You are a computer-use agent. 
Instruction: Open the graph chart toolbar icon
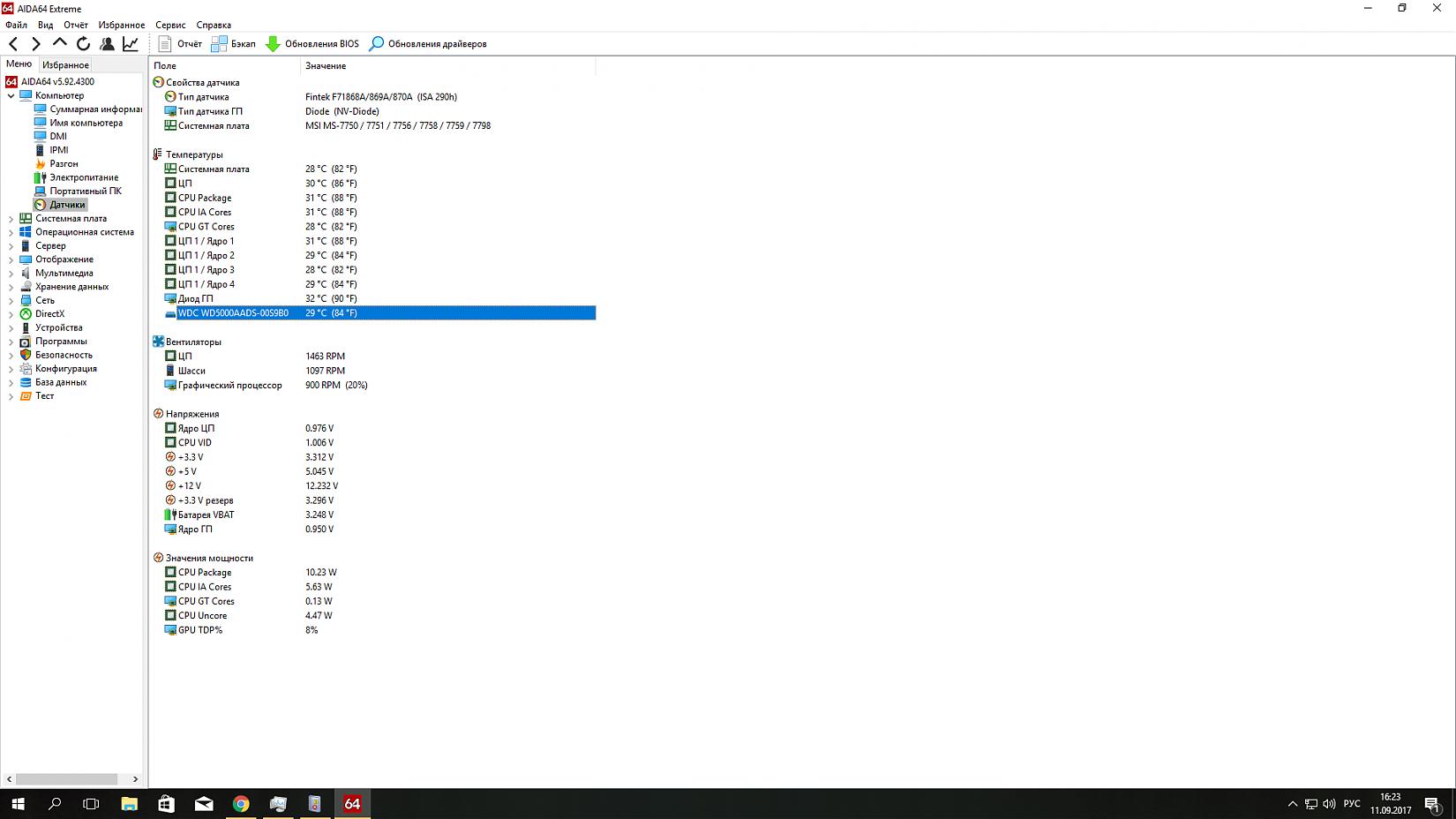(x=131, y=43)
